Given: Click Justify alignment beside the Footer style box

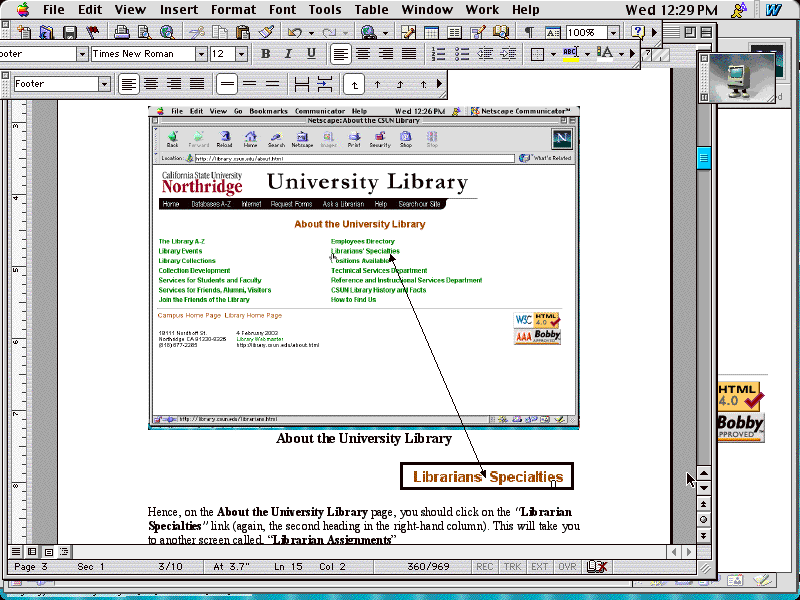Looking at the screenshot, I should pyautogui.click(x=197, y=84).
